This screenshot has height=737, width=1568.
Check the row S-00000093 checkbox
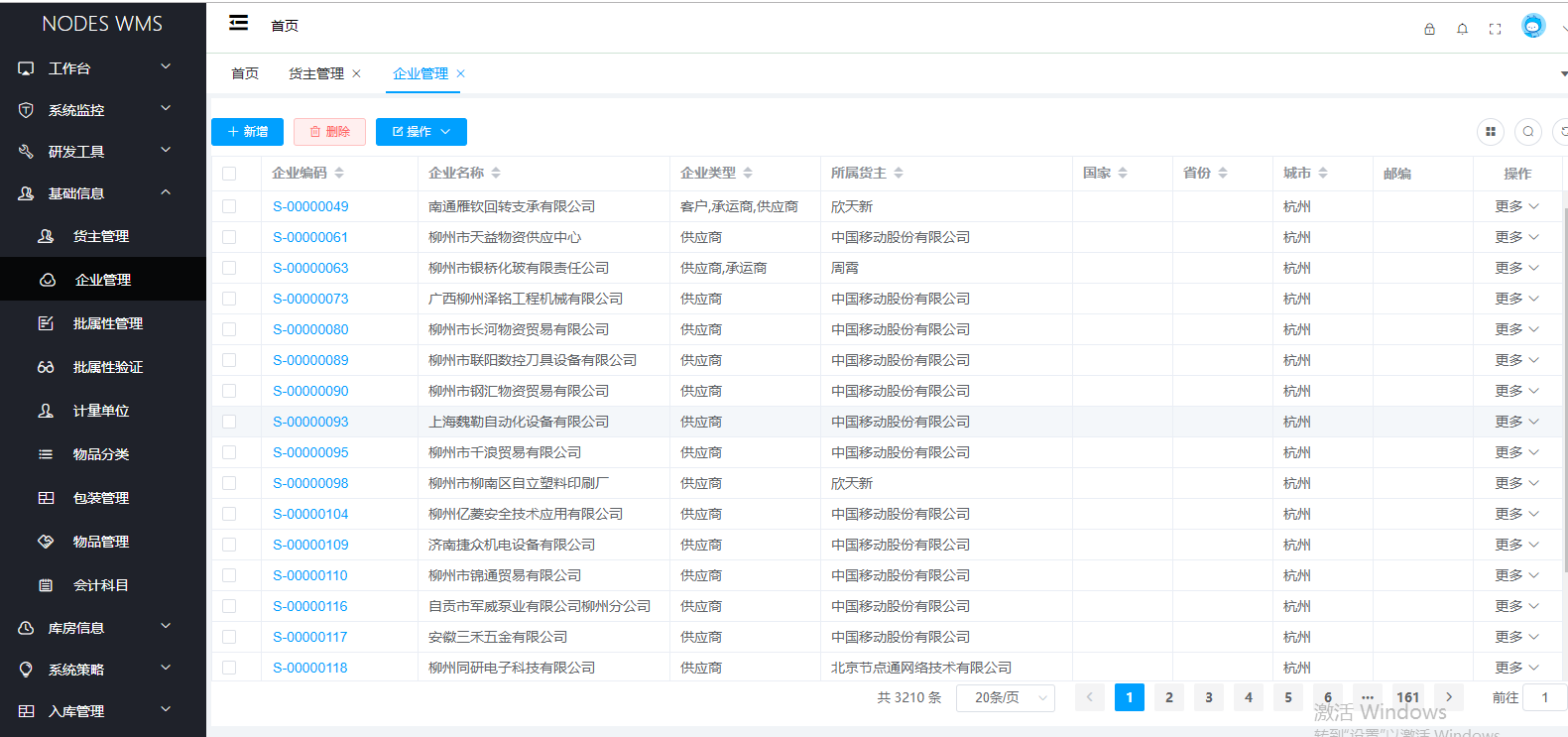click(229, 422)
